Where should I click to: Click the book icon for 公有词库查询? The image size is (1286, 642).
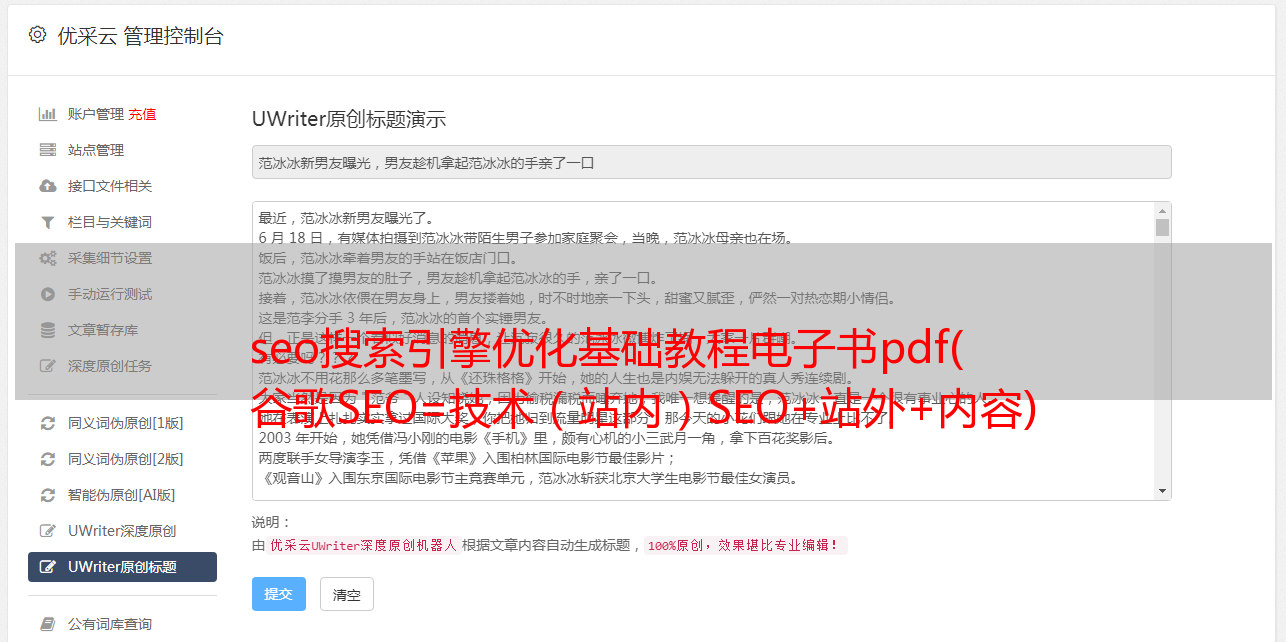tap(47, 624)
